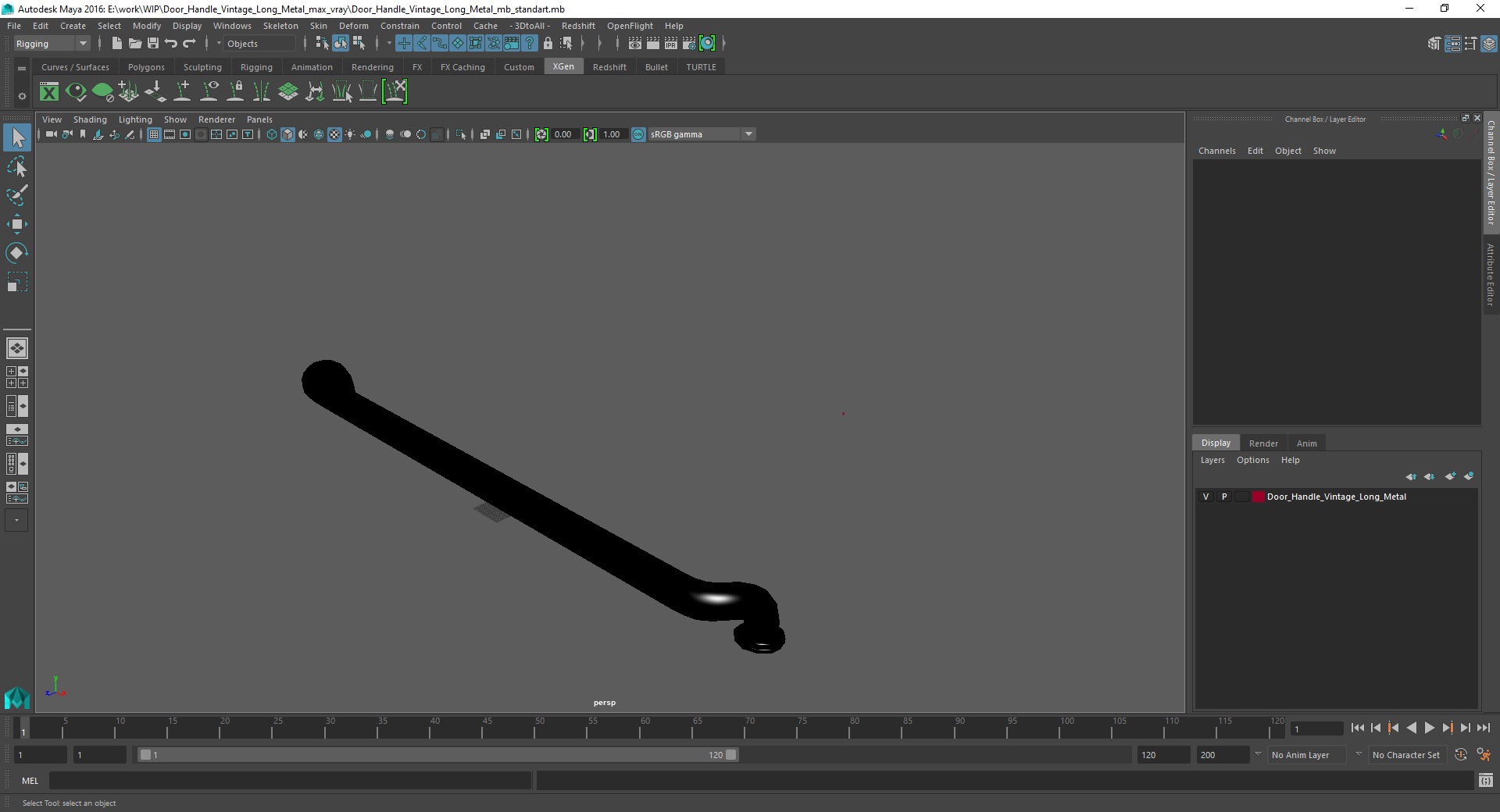The image size is (1500, 812).
Task: Toggle the empty display type box of layer
Action: tap(1241, 497)
